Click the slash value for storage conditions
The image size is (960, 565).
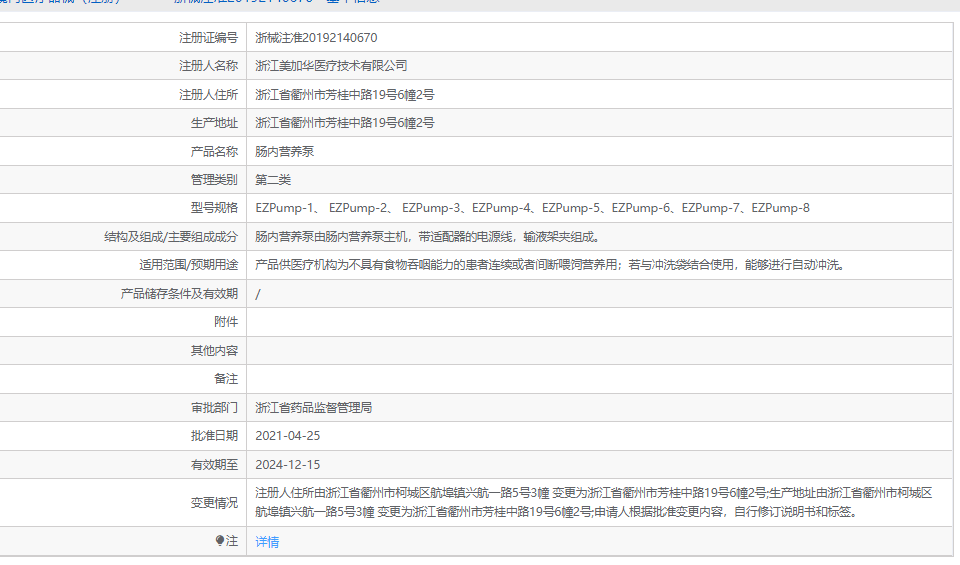(x=258, y=294)
